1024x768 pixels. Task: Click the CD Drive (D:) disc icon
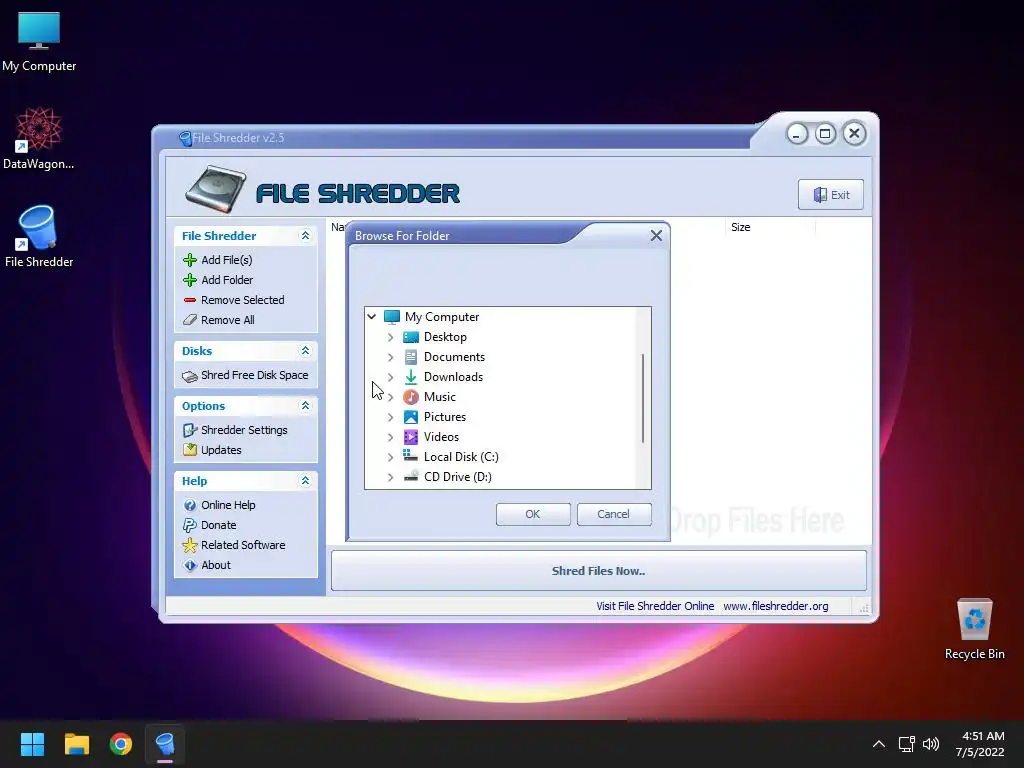point(411,476)
